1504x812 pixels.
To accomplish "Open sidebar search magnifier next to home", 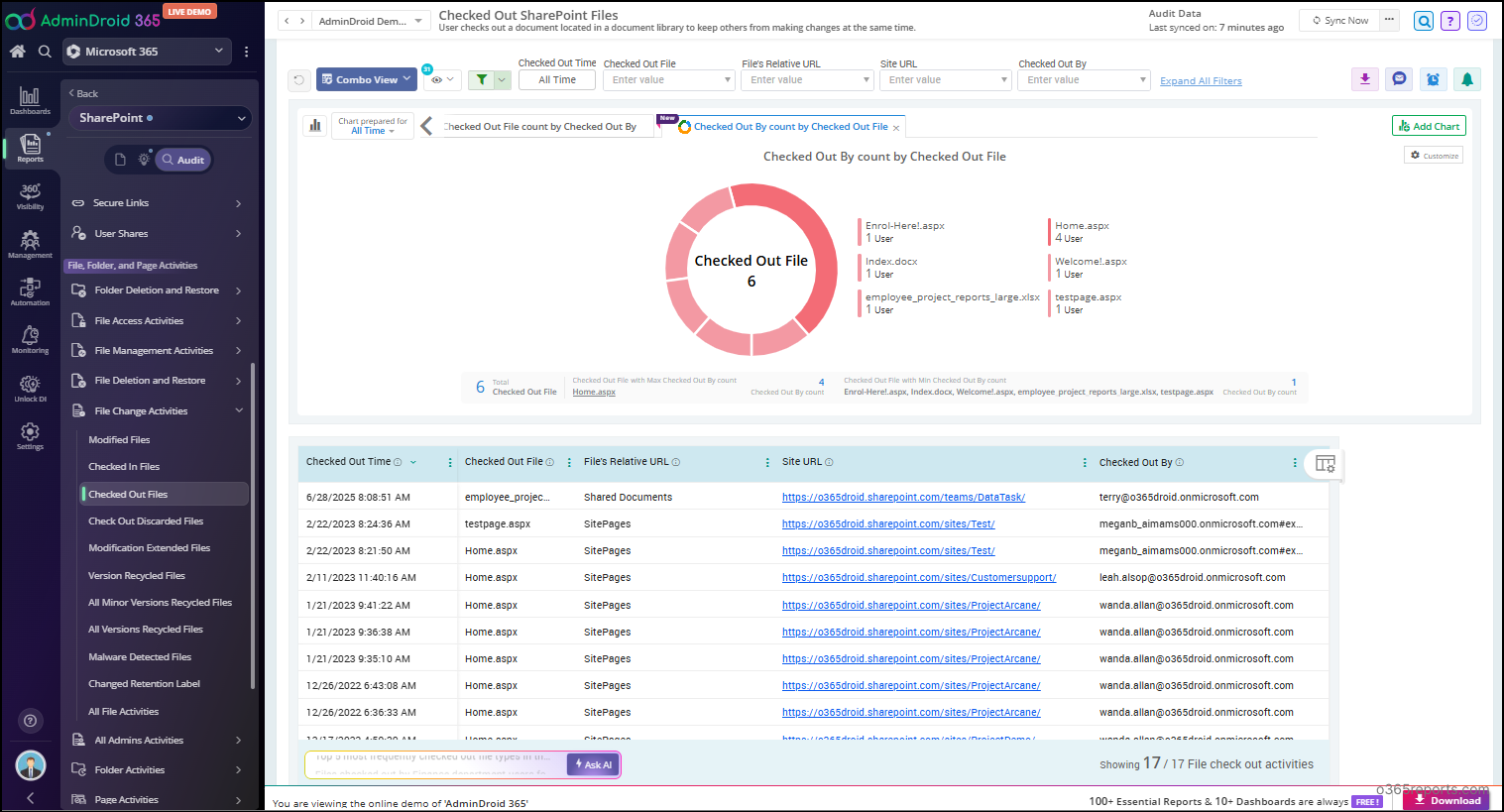I will (x=45, y=52).
